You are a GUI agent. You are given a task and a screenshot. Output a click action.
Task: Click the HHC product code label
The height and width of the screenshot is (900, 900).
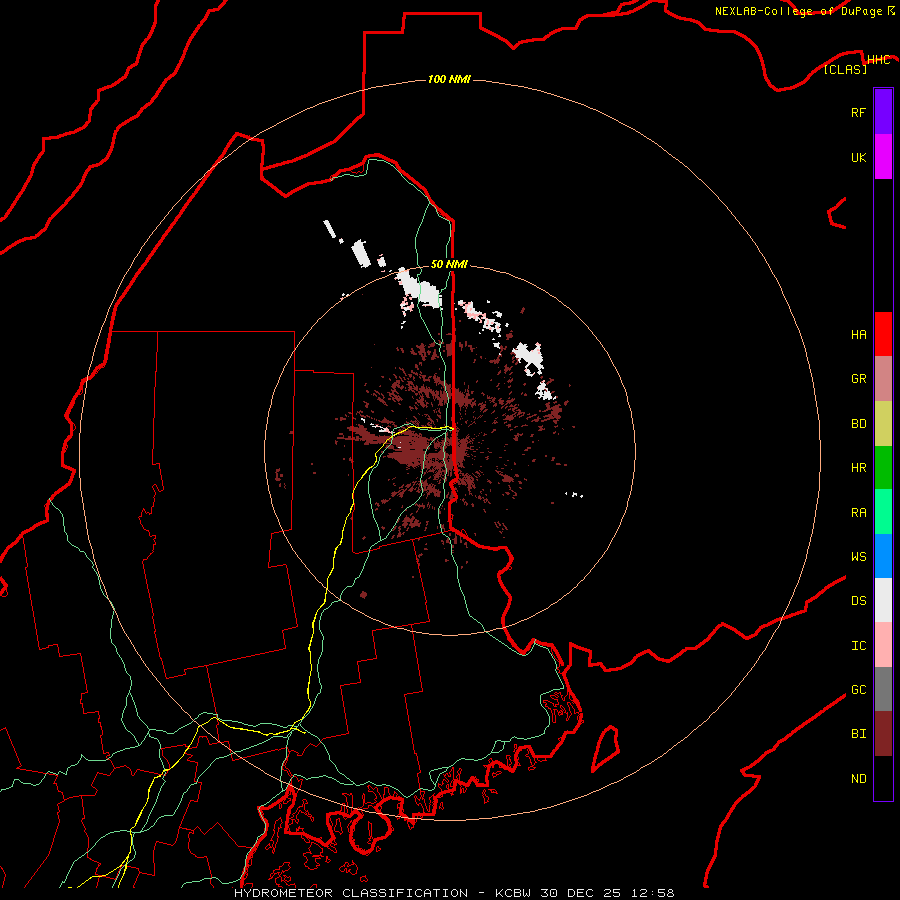(878, 60)
